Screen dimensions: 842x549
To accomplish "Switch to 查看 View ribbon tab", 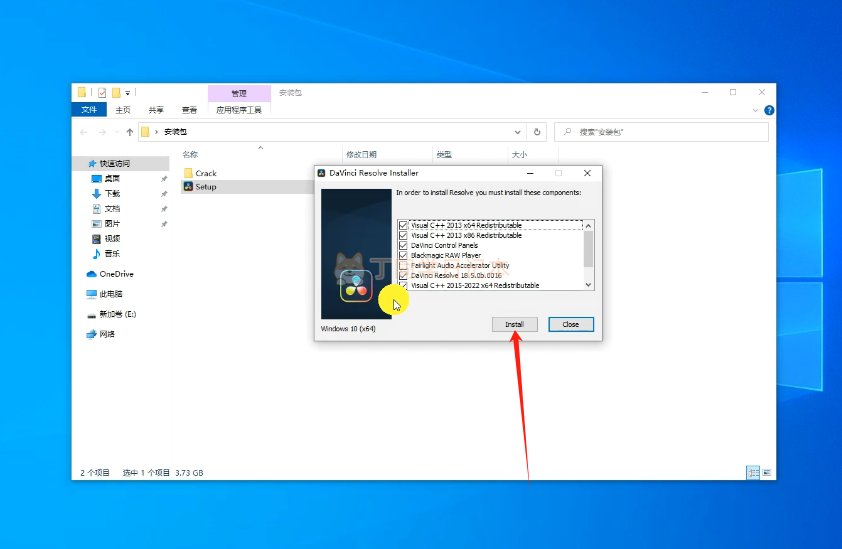I will click(190, 110).
